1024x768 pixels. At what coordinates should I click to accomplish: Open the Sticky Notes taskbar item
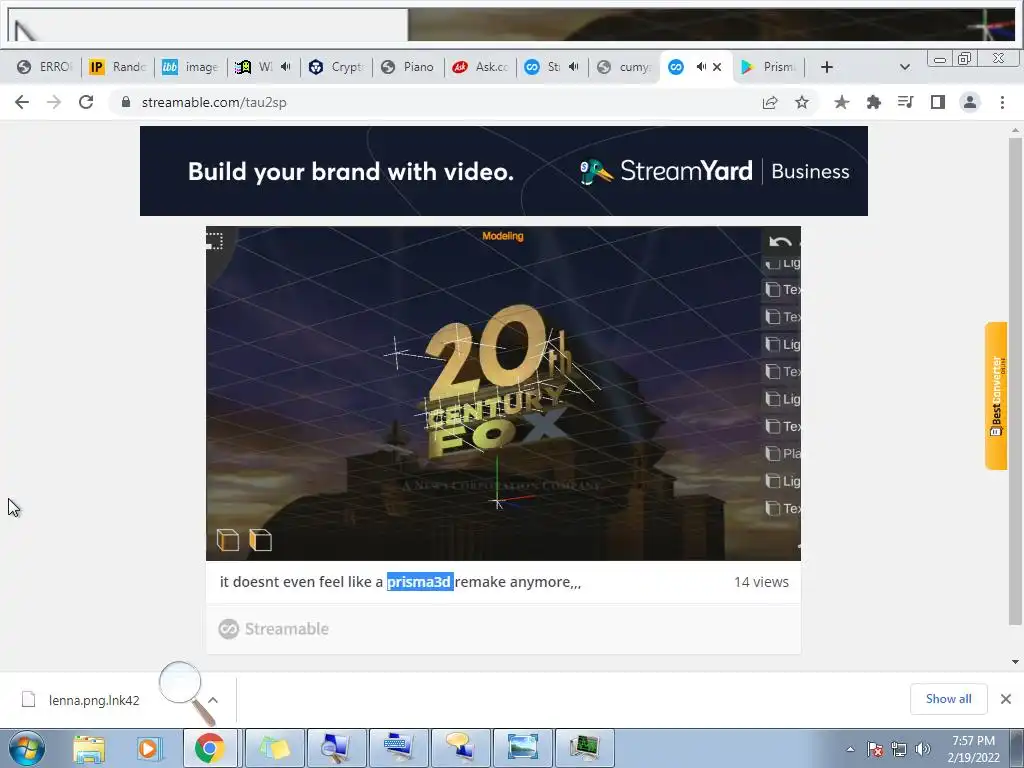[275, 748]
